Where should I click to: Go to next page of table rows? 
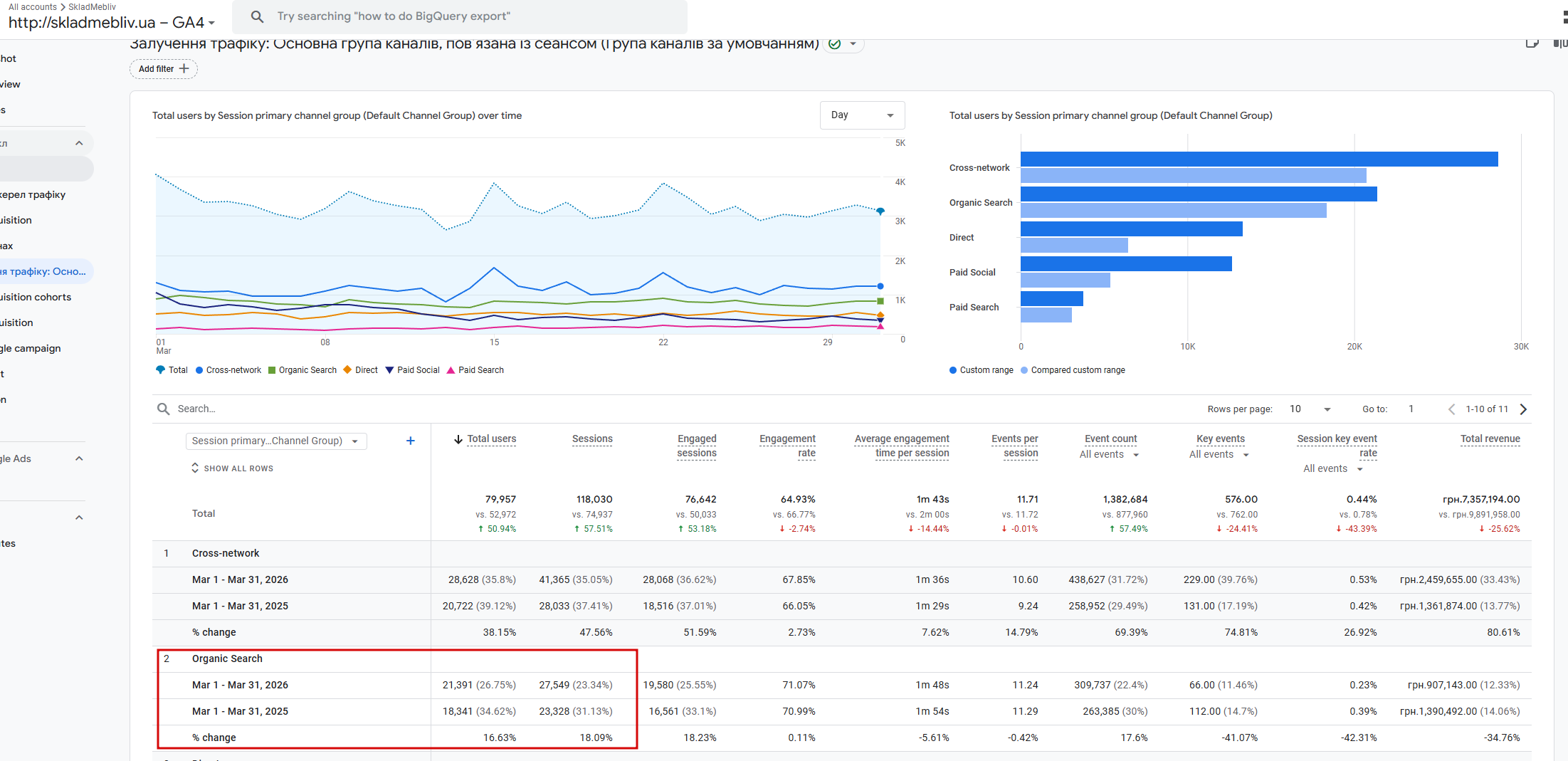(x=1523, y=409)
